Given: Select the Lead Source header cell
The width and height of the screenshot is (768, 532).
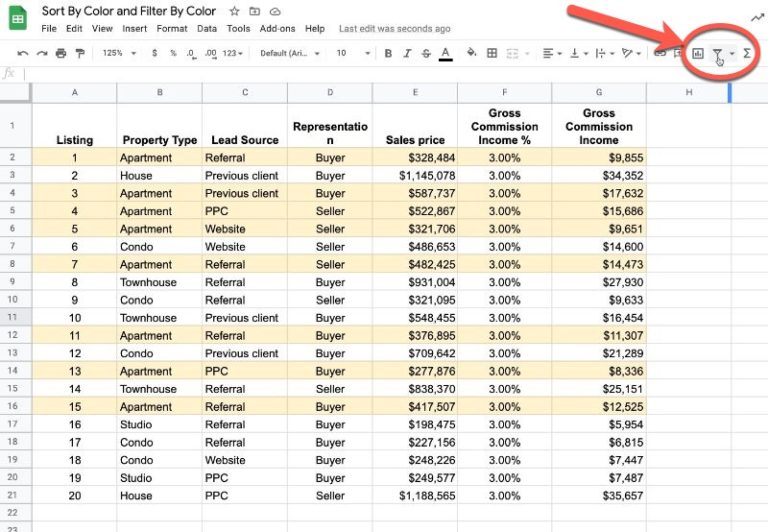Looking at the screenshot, I should tap(244, 125).
